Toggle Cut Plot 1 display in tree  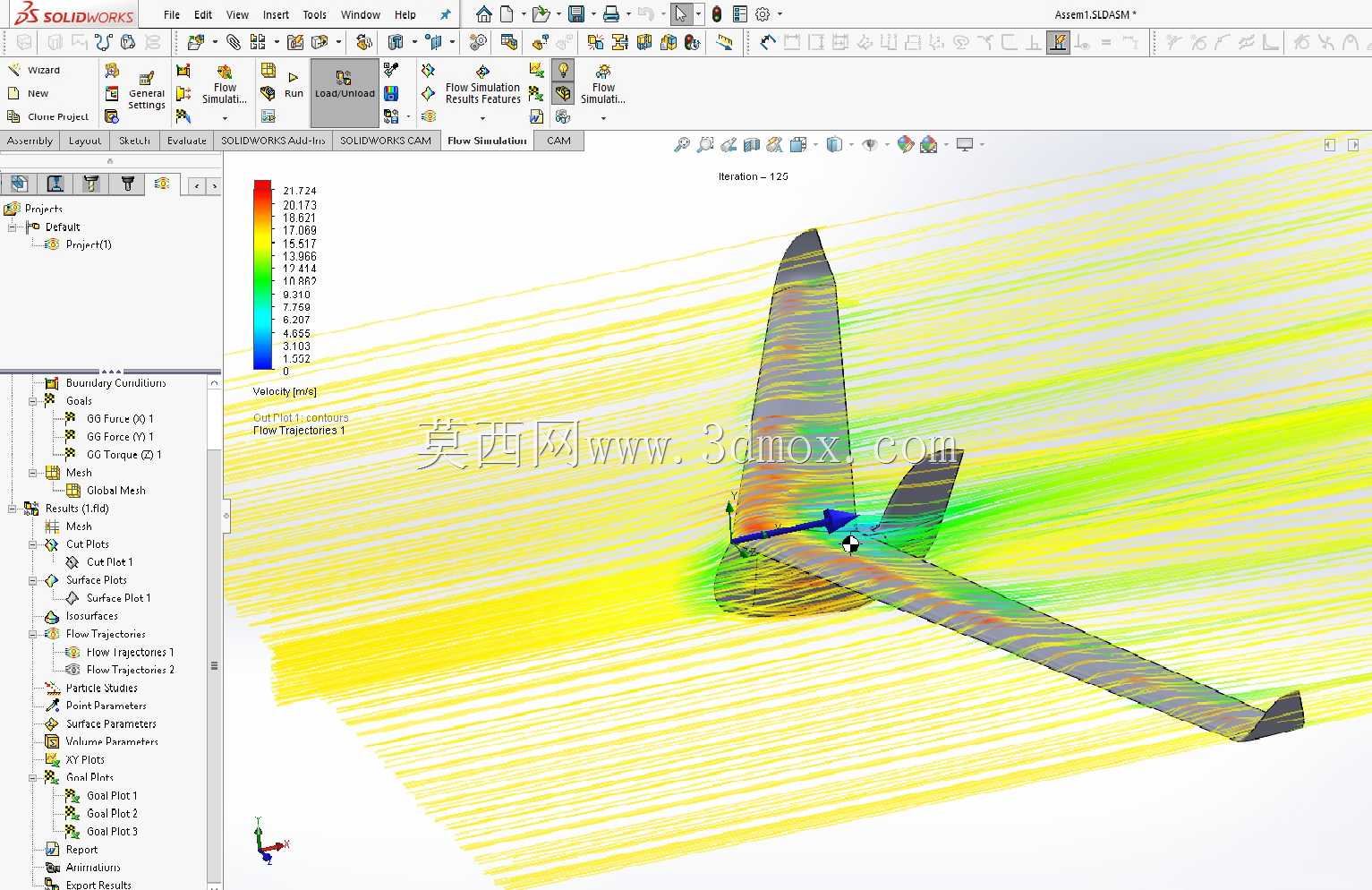[73, 562]
